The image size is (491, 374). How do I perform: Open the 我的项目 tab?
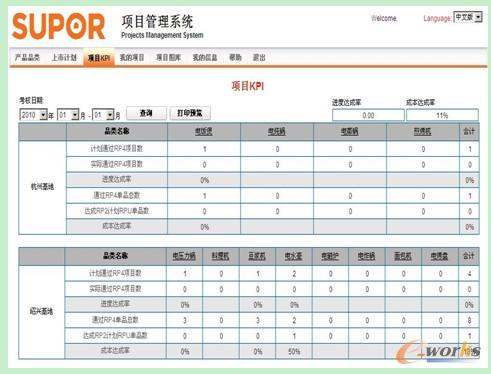click(132, 57)
